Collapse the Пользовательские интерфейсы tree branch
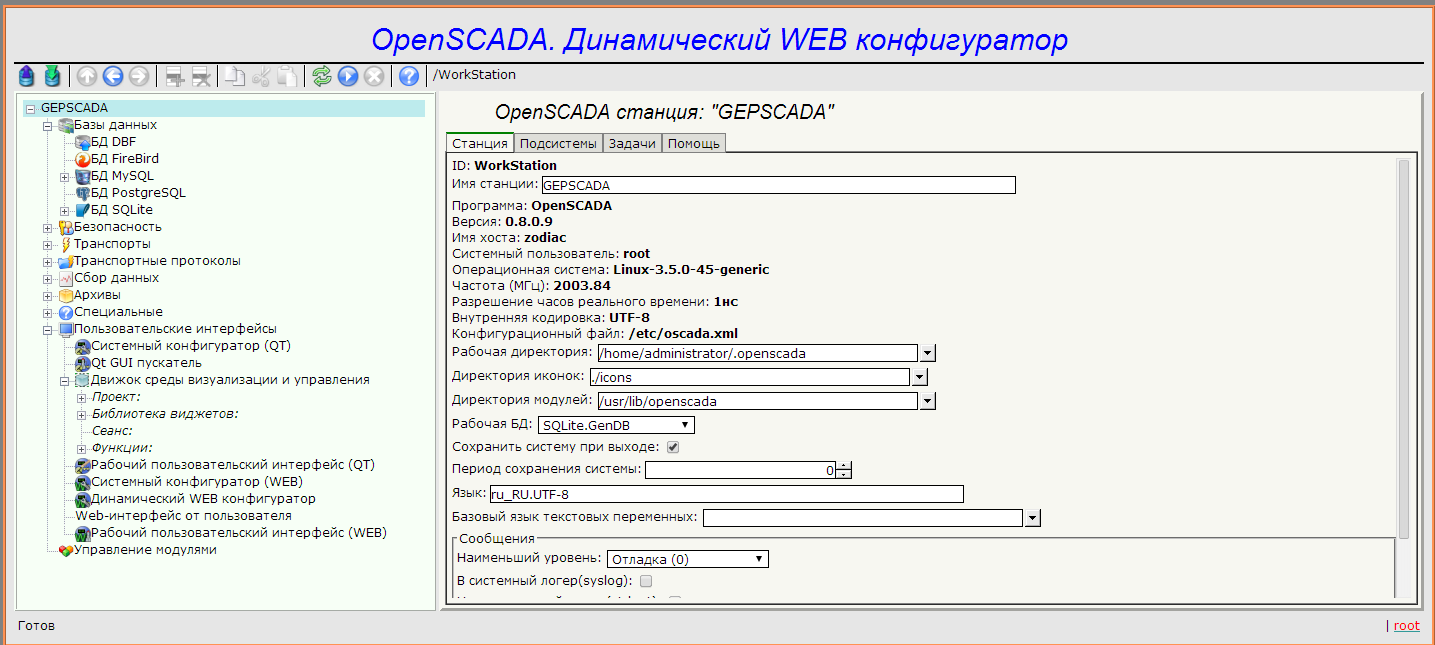Screen dimensions: 1435x645 [x=48, y=329]
